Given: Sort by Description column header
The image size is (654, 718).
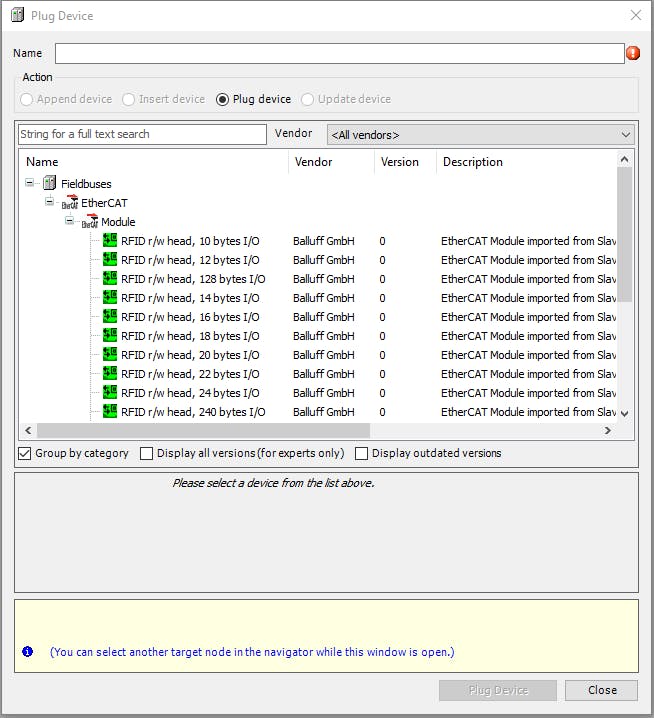Looking at the screenshot, I should tap(526, 162).
